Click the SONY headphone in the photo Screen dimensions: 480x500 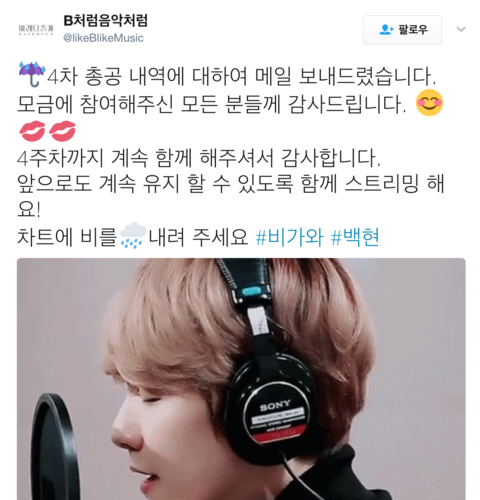pyautogui.click(x=273, y=367)
